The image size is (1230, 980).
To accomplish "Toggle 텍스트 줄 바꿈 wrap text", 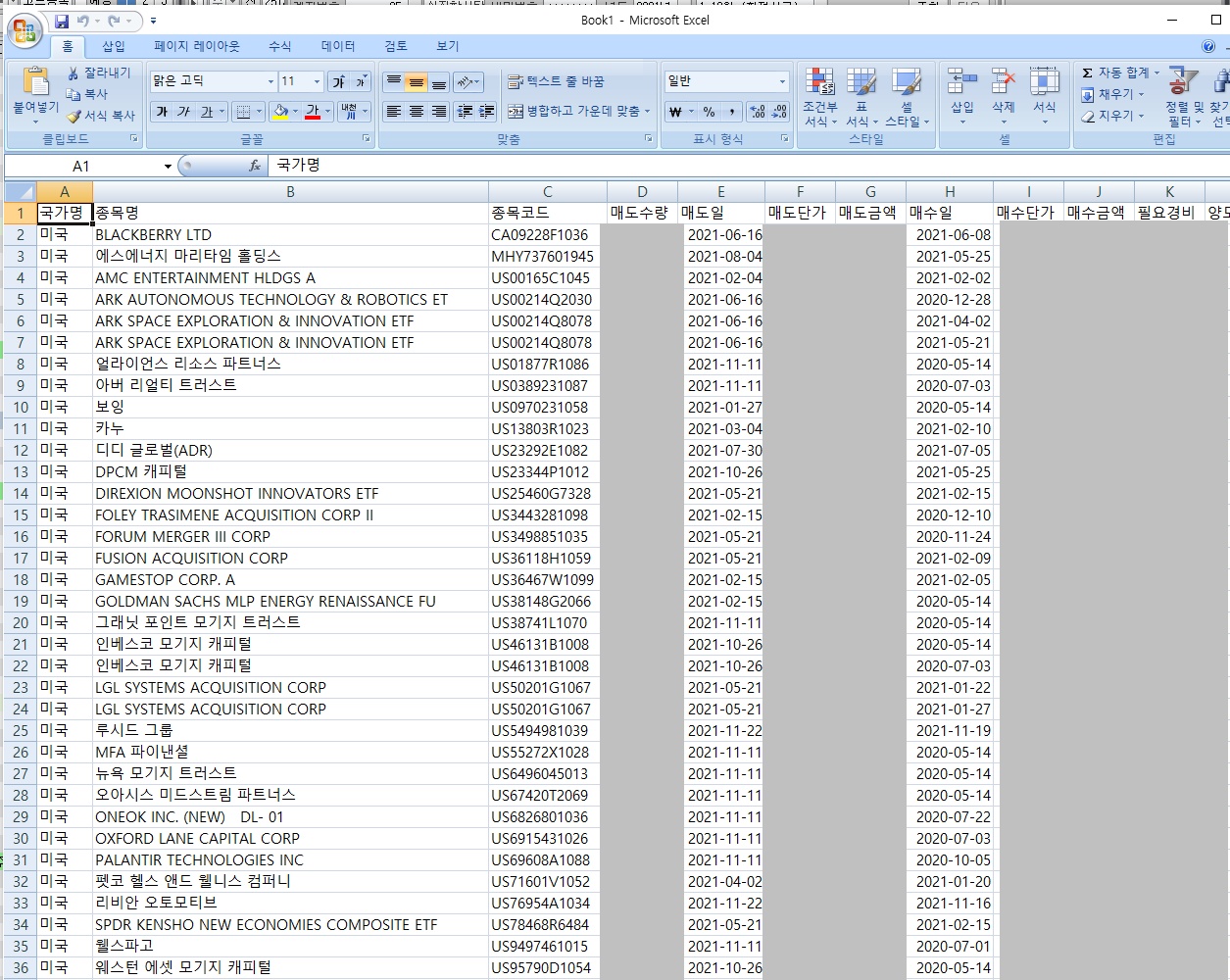I will pos(556,82).
